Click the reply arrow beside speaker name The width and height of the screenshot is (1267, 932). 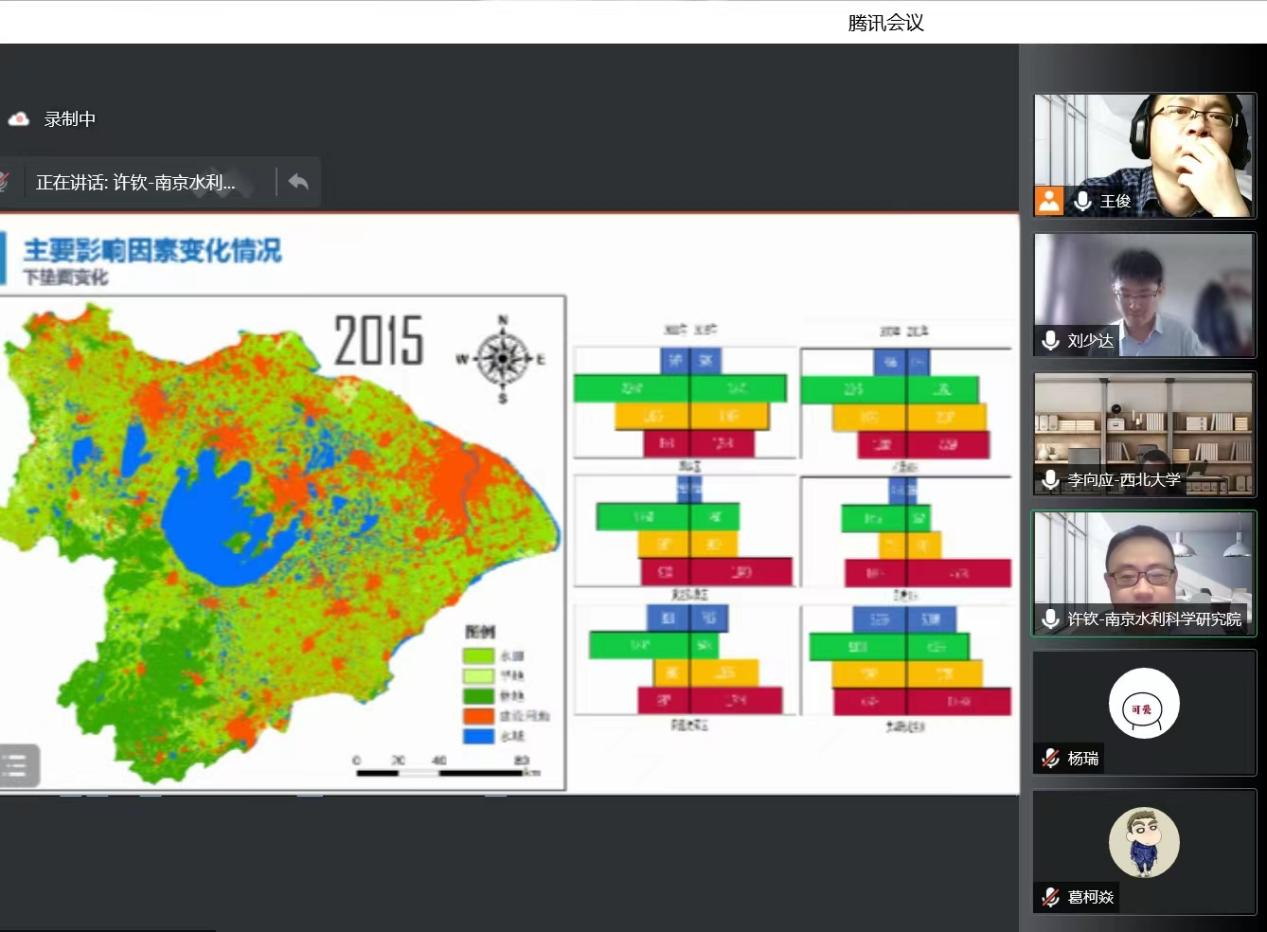(298, 182)
